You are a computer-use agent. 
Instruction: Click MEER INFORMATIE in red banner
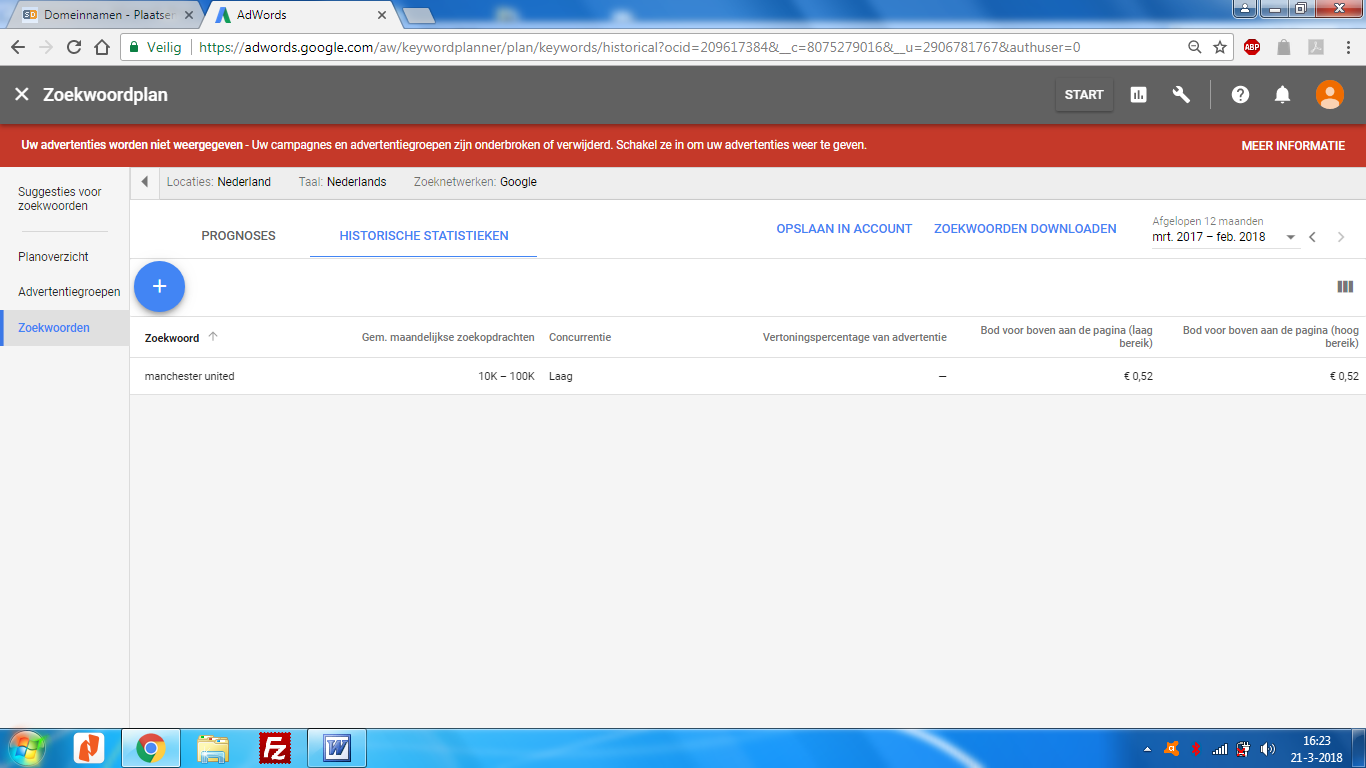(1293, 145)
